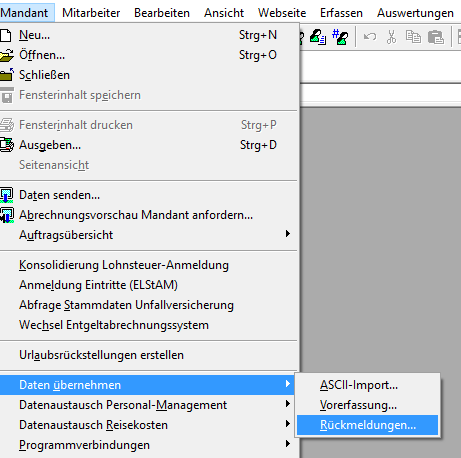This screenshot has height=458, width=461.
Task: Select Anmeldung Eintritte (ELStAM) entry
Action: pyautogui.click(x=148, y=285)
